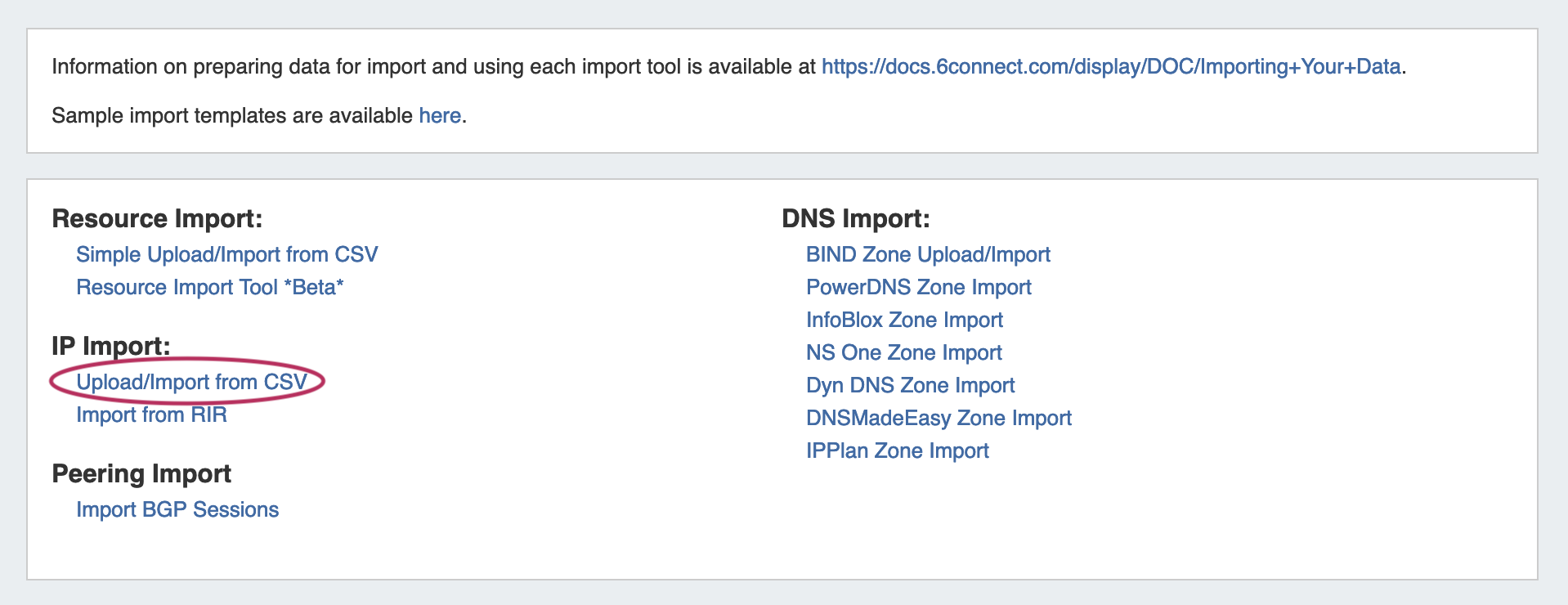Click the DNS Import: heading

[855, 219]
